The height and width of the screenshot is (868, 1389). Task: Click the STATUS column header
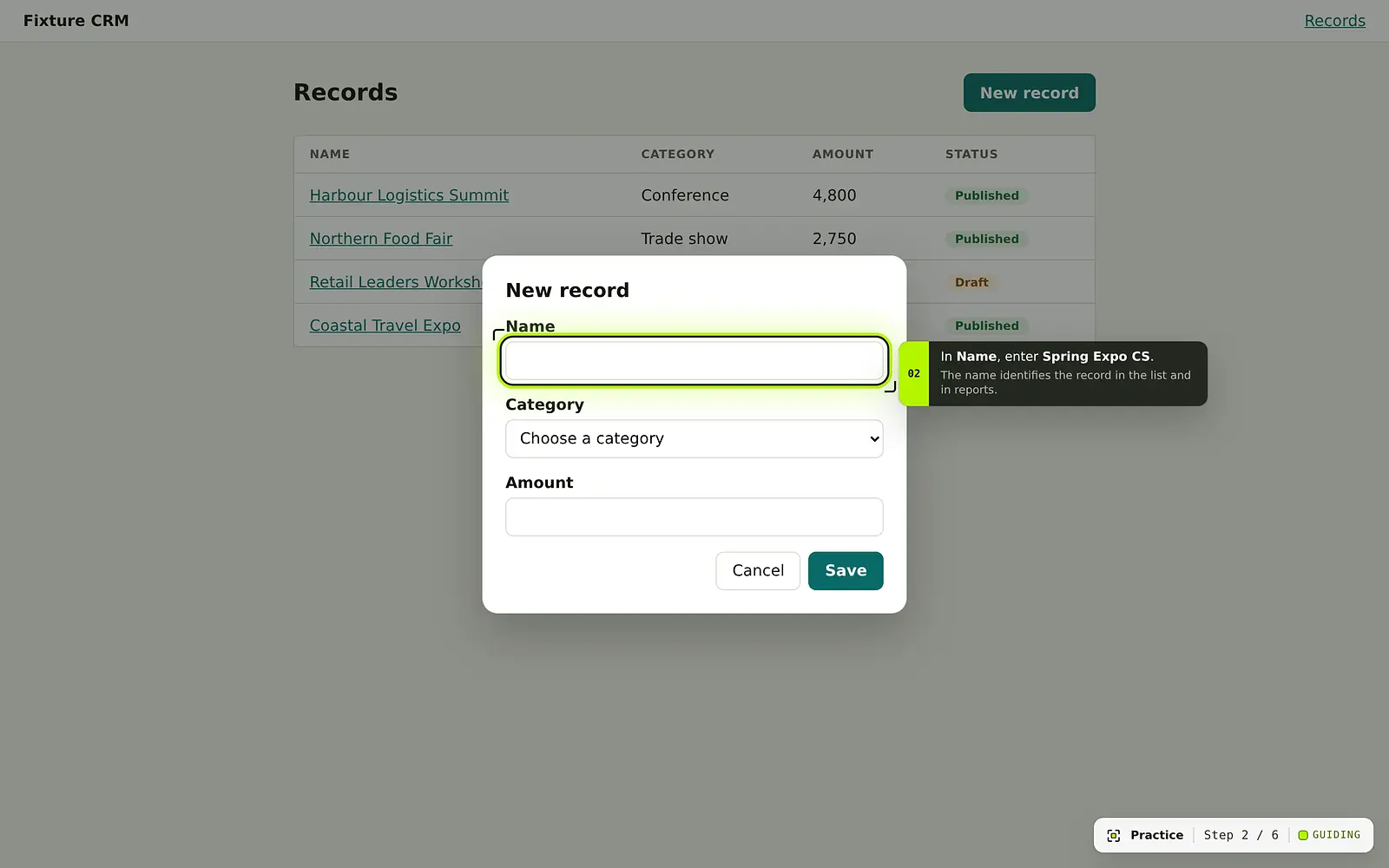pyautogui.click(x=971, y=155)
